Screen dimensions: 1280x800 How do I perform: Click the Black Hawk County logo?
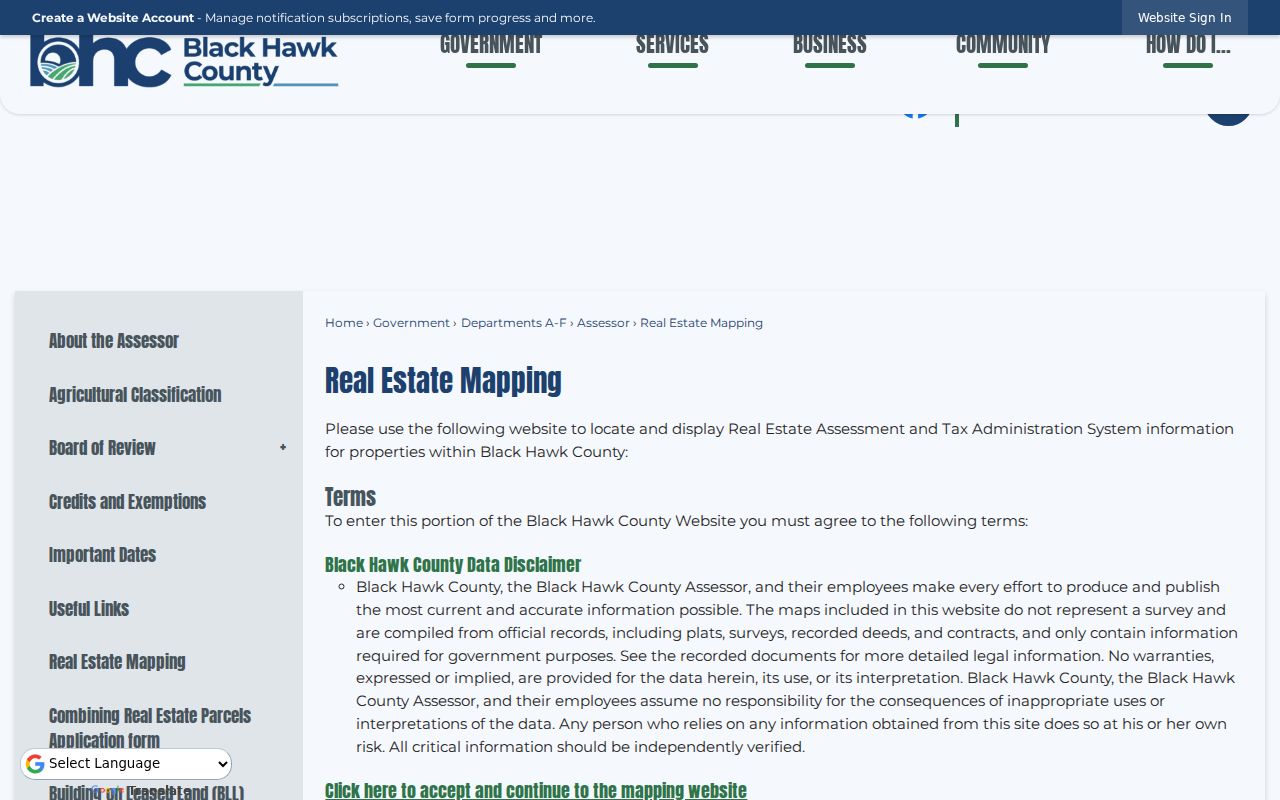184,61
